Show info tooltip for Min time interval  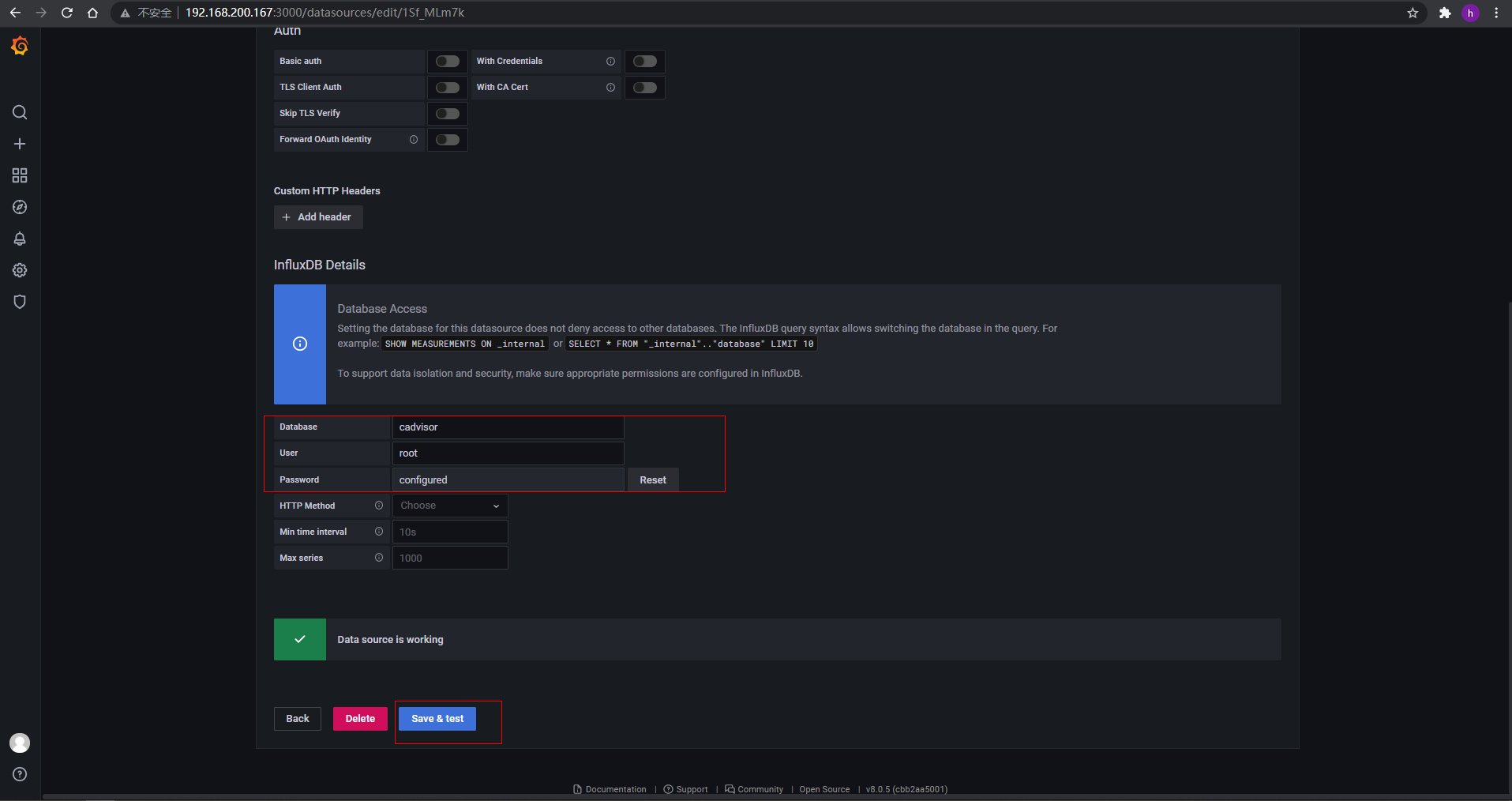tap(379, 532)
